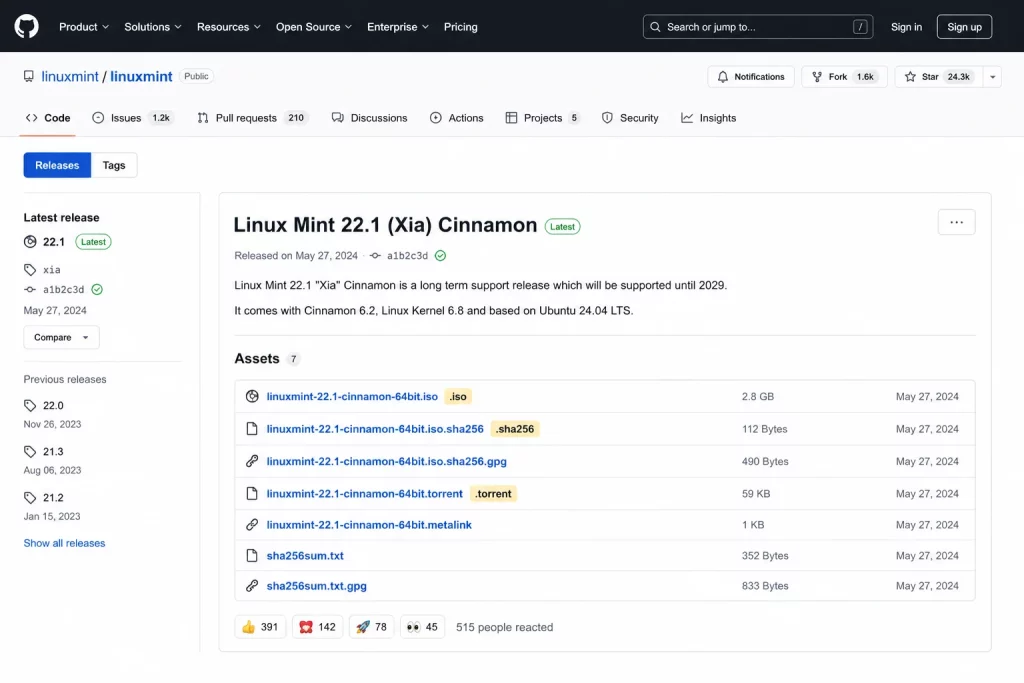
Task: Click the file icon beside the torrent asset
Action: click(x=252, y=494)
